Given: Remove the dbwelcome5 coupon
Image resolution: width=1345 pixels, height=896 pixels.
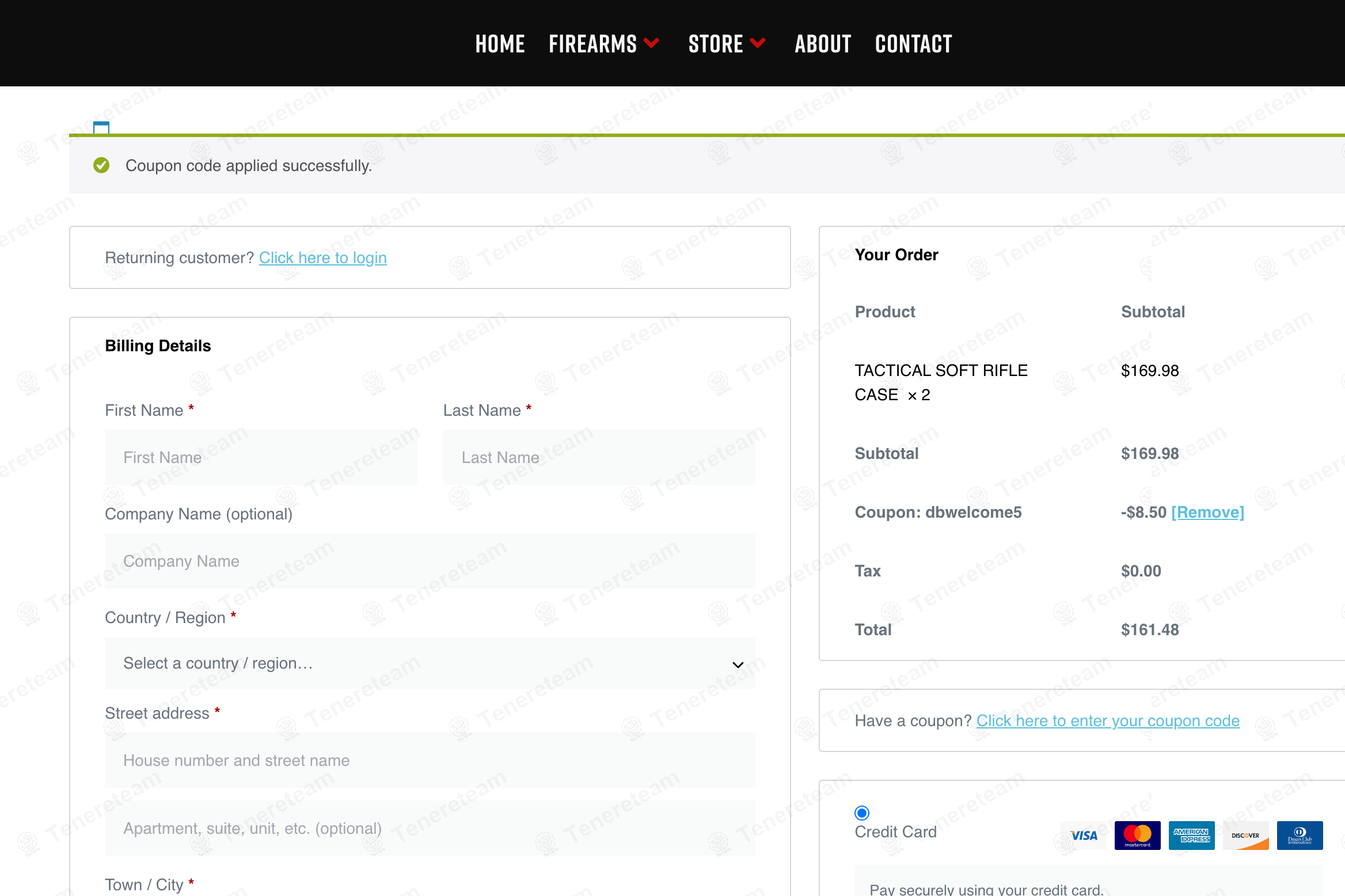Looking at the screenshot, I should [x=1208, y=512].
